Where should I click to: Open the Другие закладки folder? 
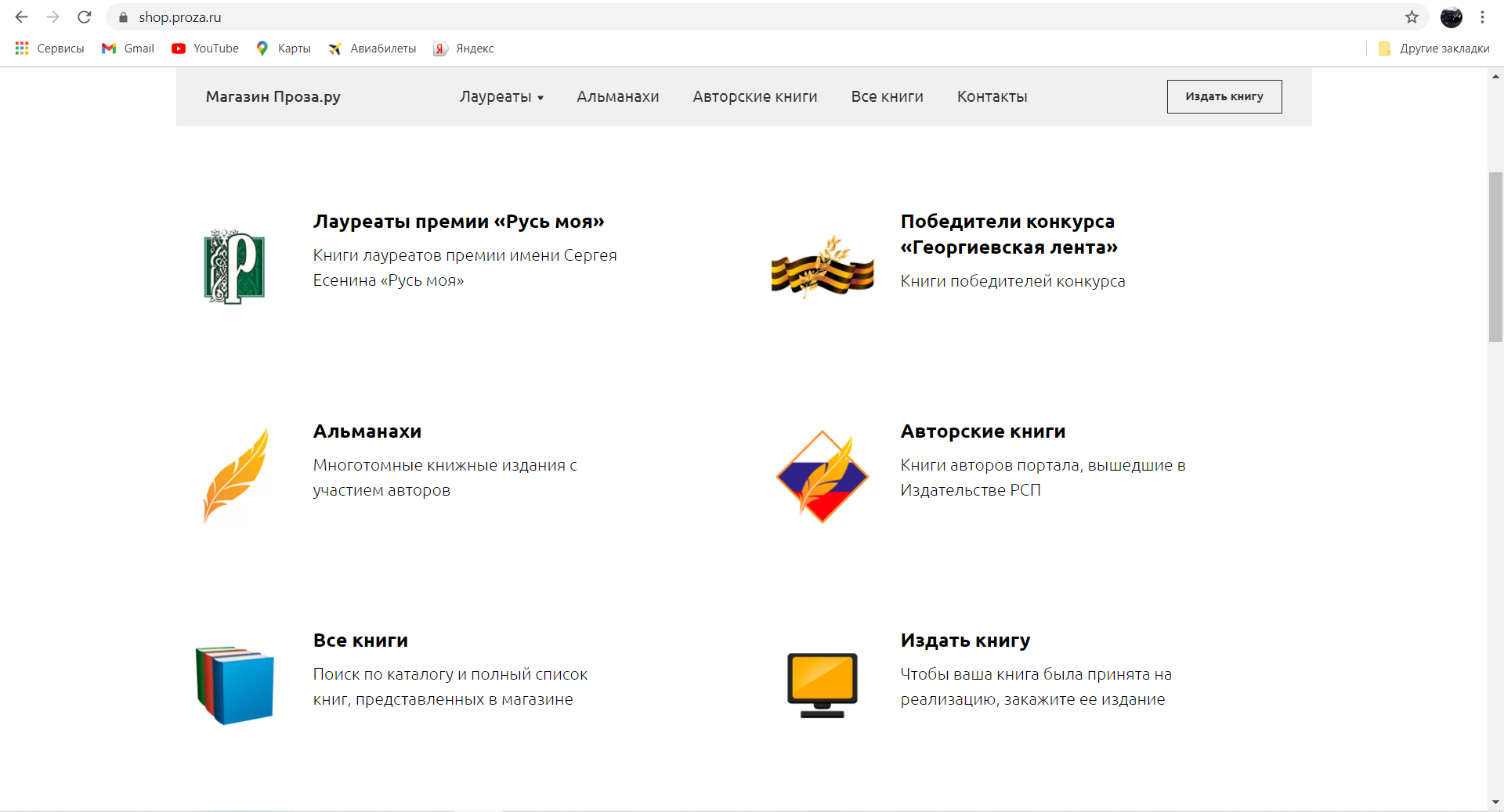point(1434,49)
